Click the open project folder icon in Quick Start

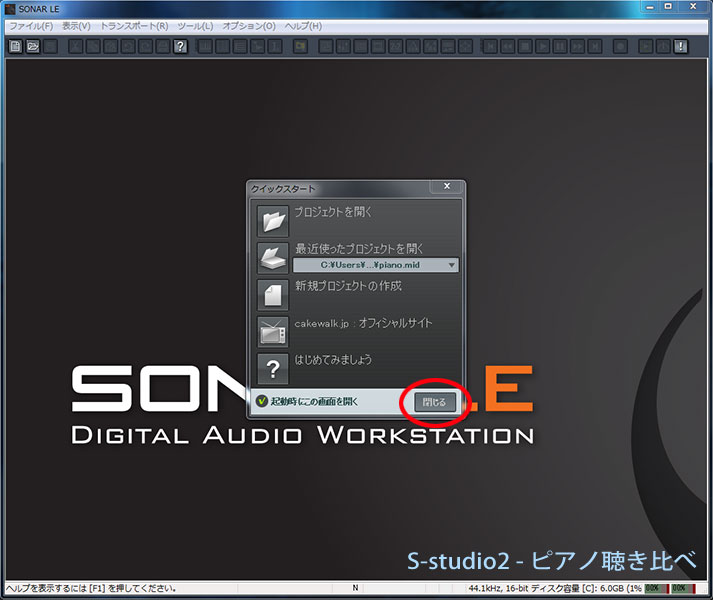coord(273,220)
